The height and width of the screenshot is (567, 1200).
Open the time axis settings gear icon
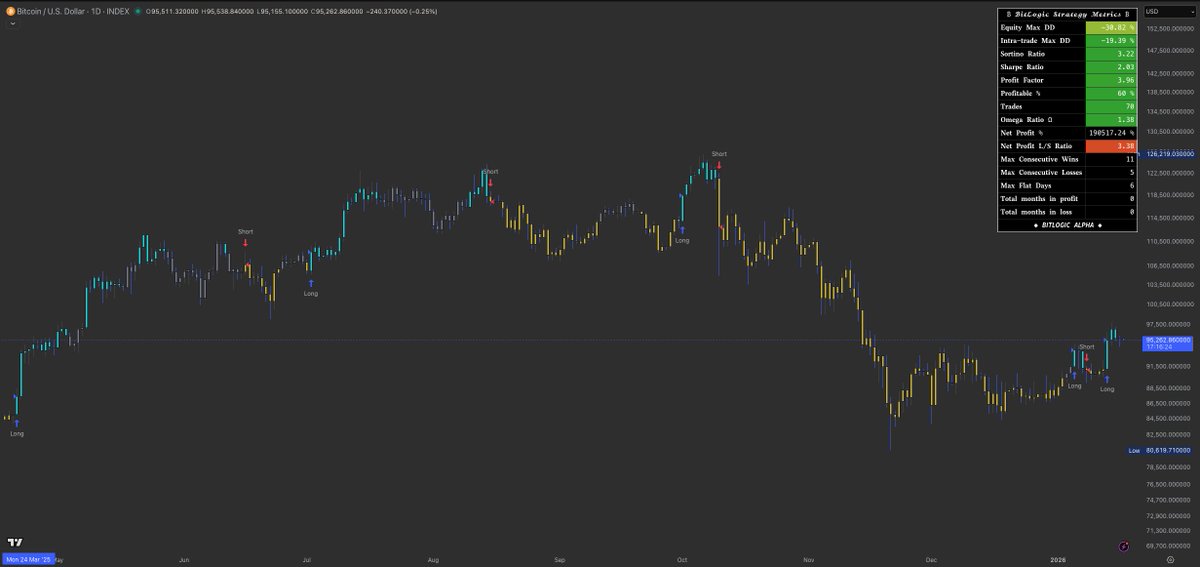tap(1169, 560)
